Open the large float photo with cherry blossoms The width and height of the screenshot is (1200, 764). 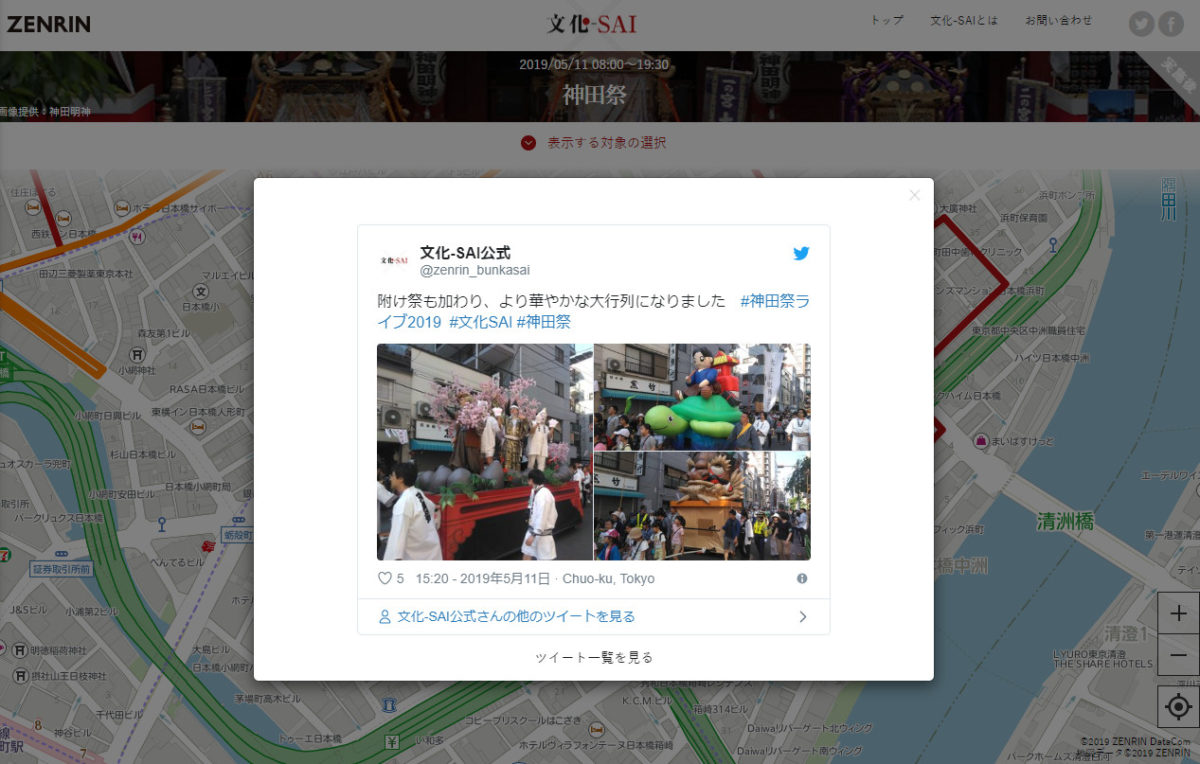coord(484,452)
